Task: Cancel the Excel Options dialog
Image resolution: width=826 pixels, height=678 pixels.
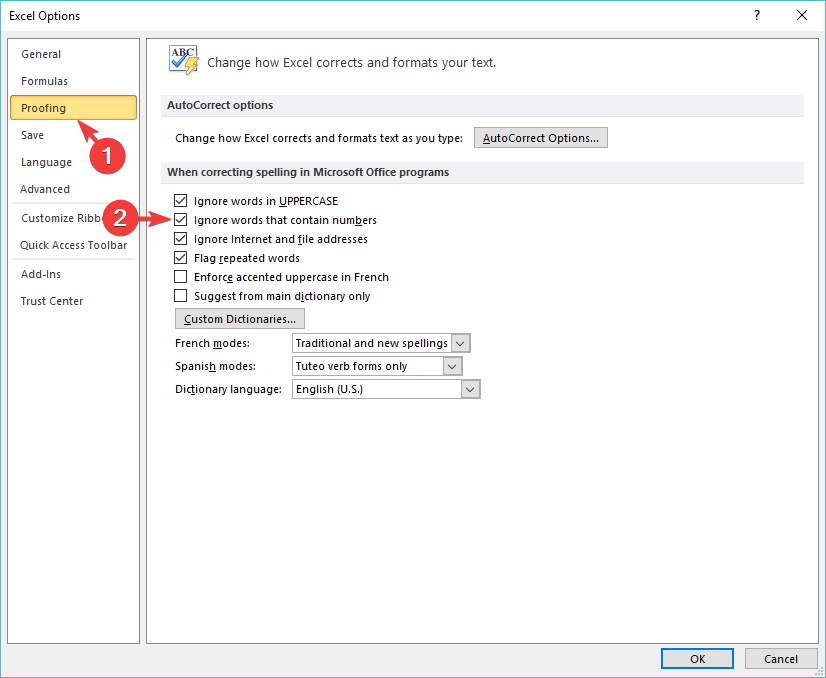Action: pyautogui.click(x=781, y=659)
